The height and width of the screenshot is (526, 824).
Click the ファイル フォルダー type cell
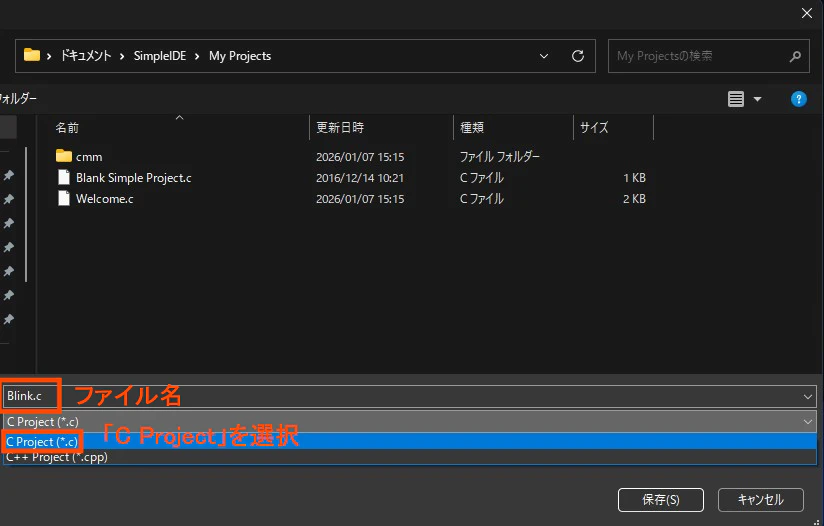[500, 157]
